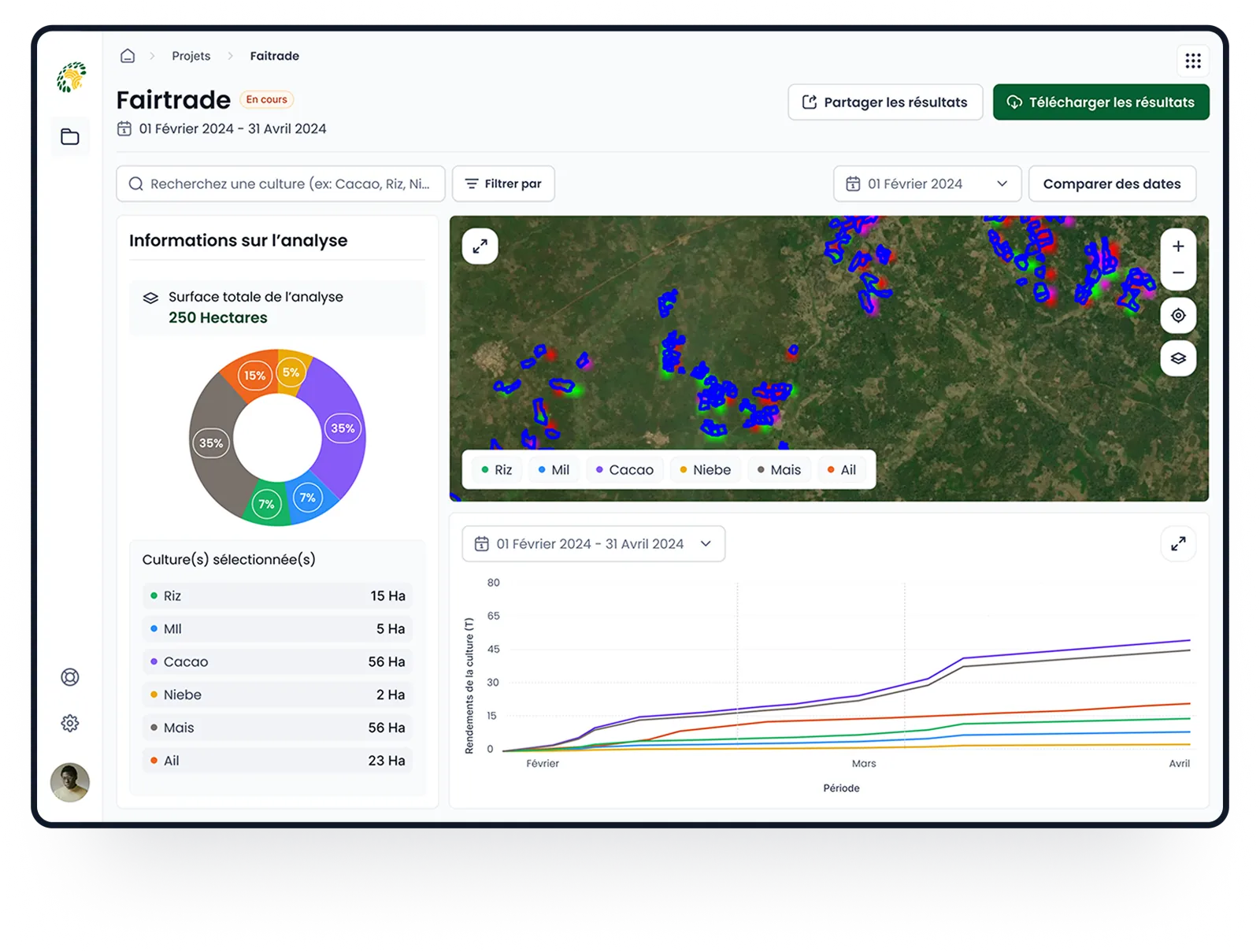Screen dimensions: 1260x952
Task: Go to home via breadcrumb house icon
Action: point(128,56)
